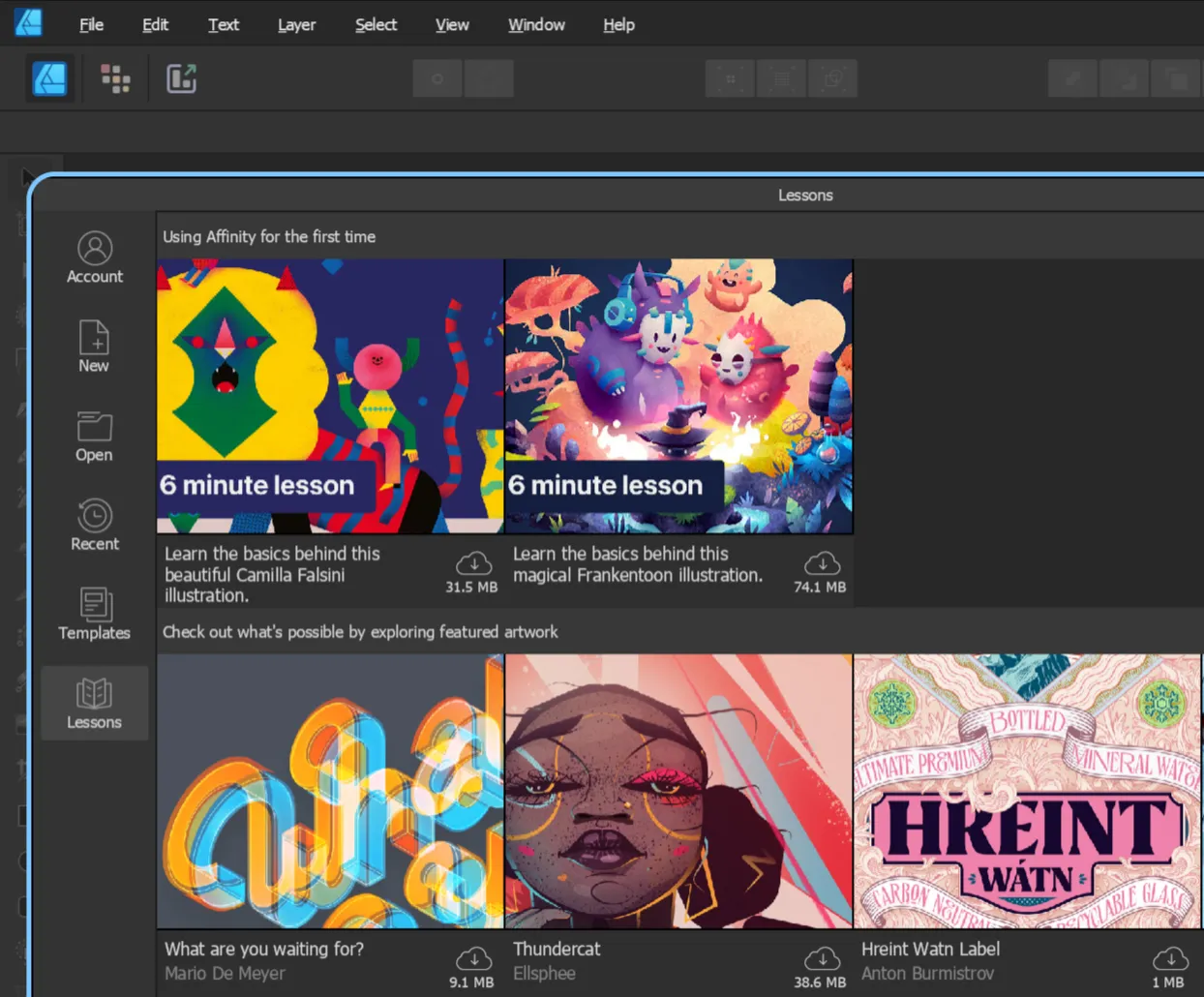This screenshot has width=1204, height=997.
Task: Open the Select menu
Action: 376,24
